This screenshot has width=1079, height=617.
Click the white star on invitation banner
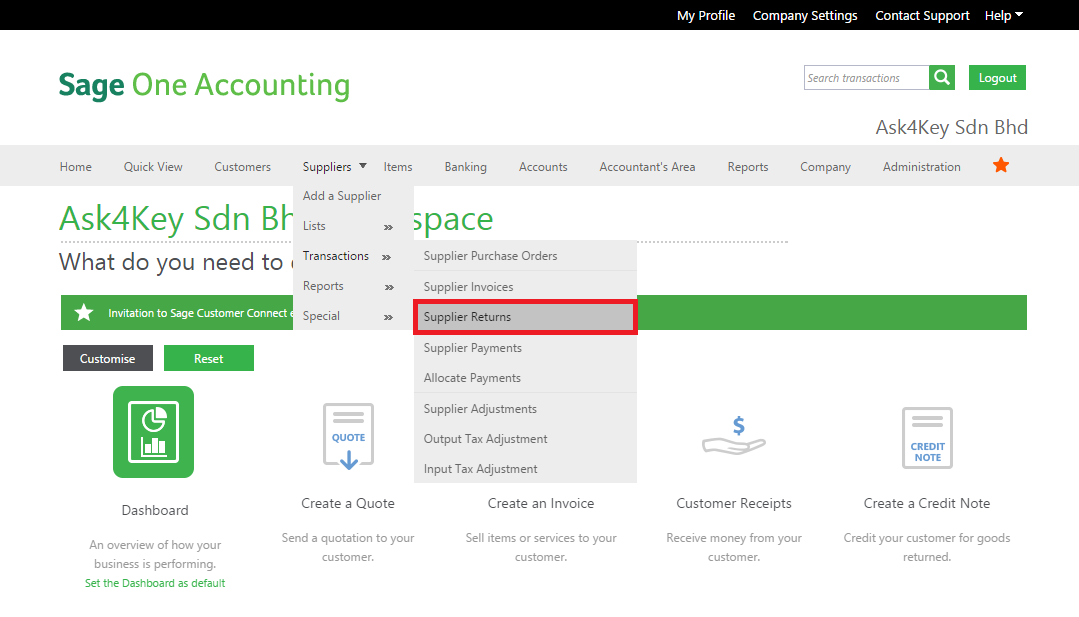(x=84, y=313)
